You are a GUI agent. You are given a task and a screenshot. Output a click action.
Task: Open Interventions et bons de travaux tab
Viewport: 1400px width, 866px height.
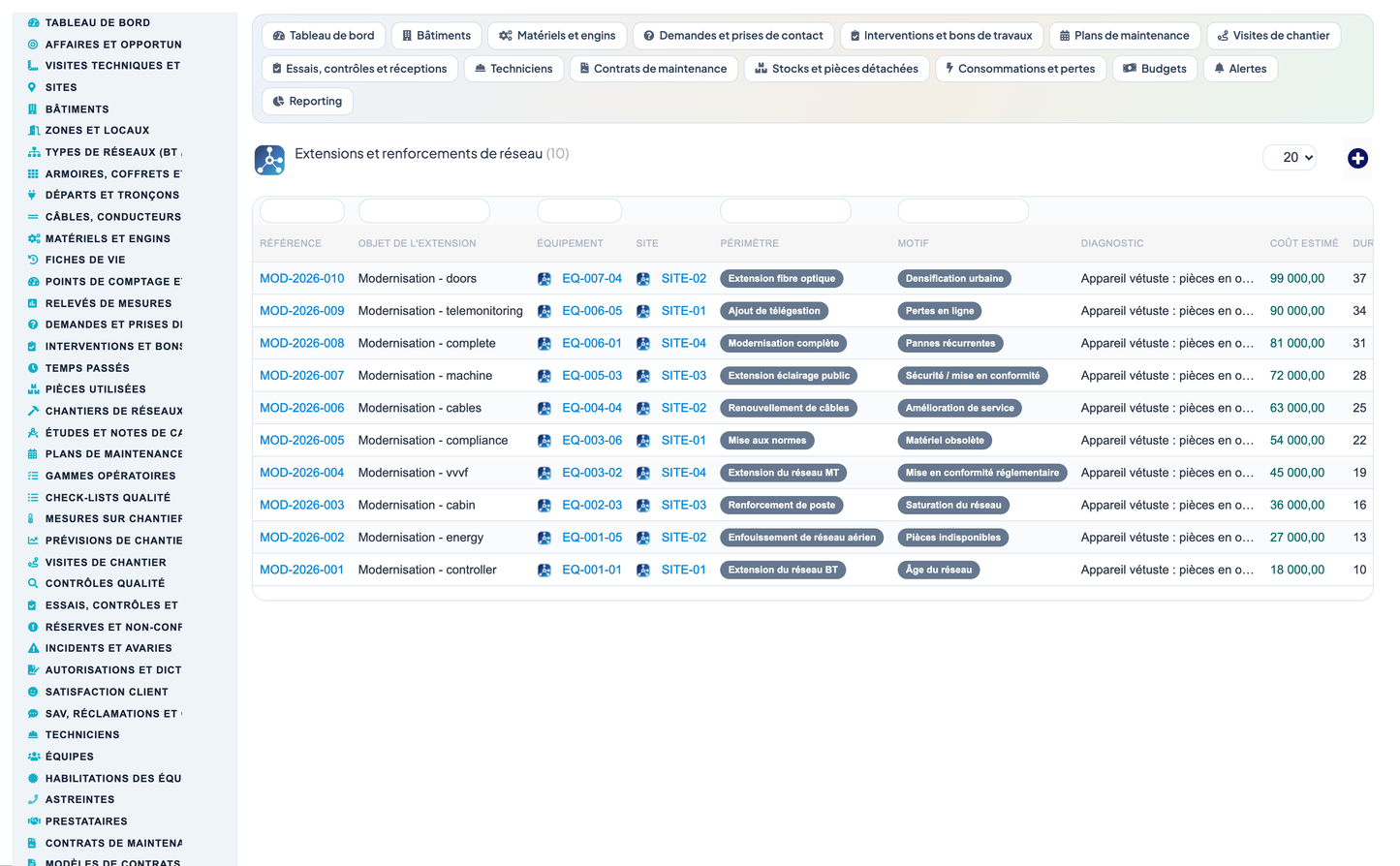(942, 36)
